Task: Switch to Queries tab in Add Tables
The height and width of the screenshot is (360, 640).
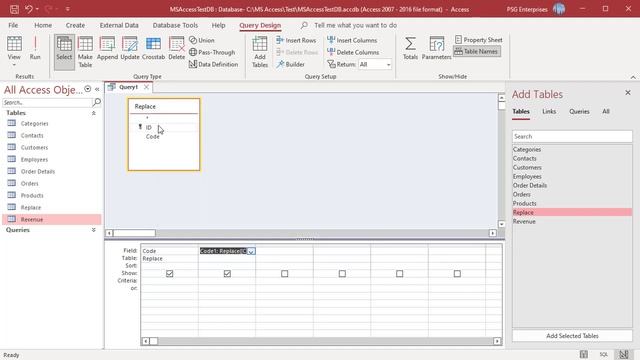Action: click(x=579, y=111)
